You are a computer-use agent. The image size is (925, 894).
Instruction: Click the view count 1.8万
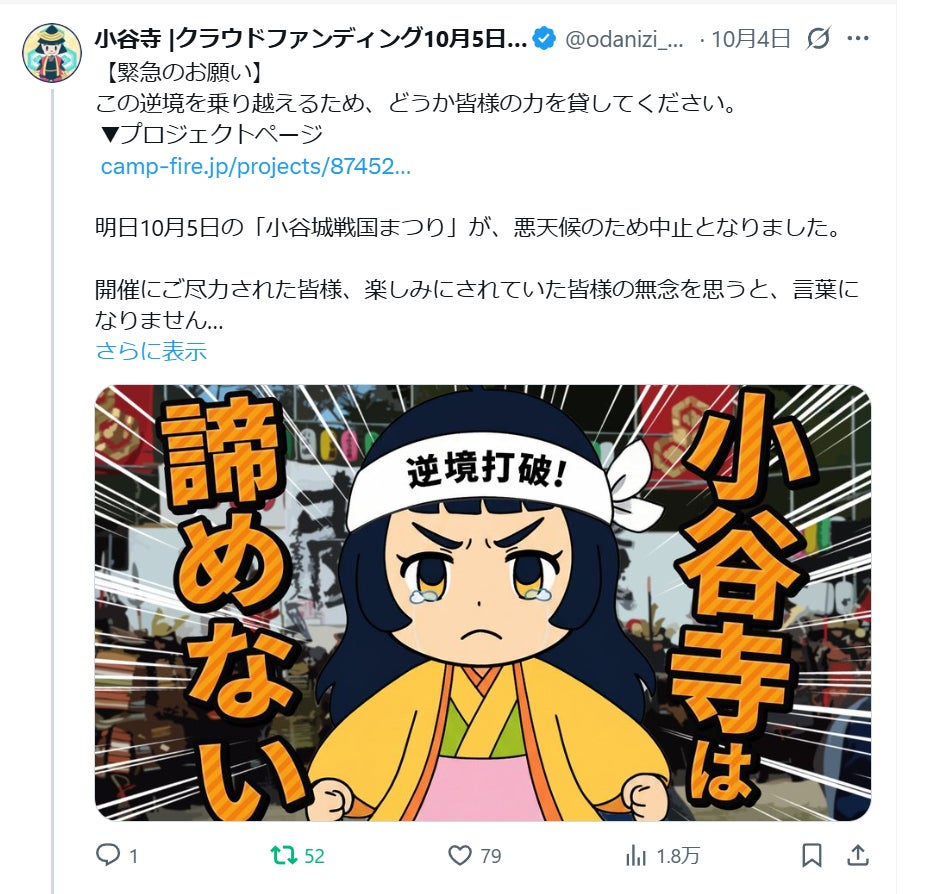tap(678, 856)
